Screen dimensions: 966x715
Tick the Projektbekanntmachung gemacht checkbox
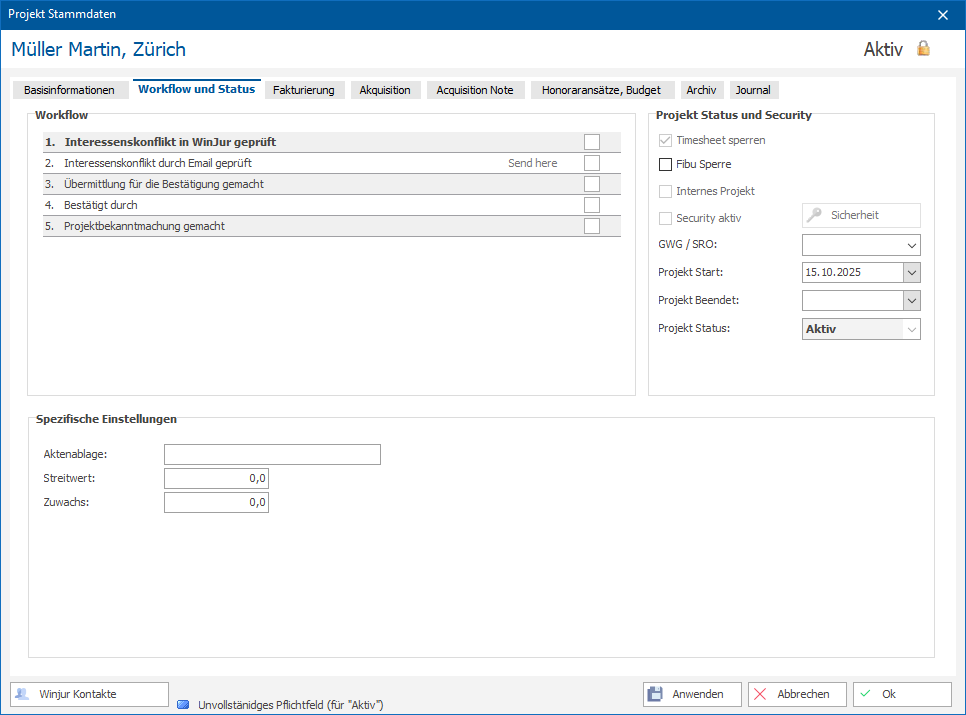(592, 226)
